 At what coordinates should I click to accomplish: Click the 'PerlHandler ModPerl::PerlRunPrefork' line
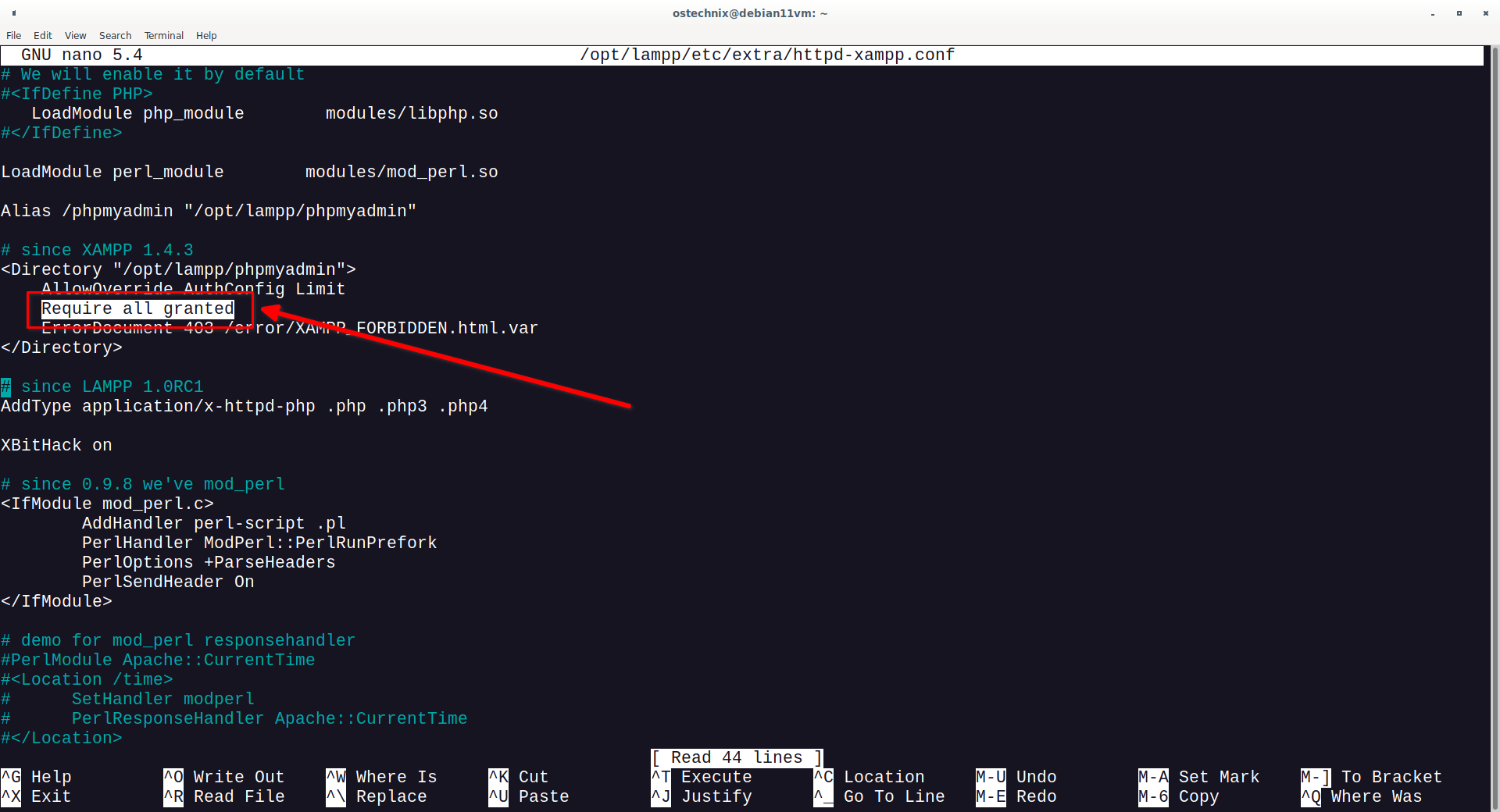(259, 543)
